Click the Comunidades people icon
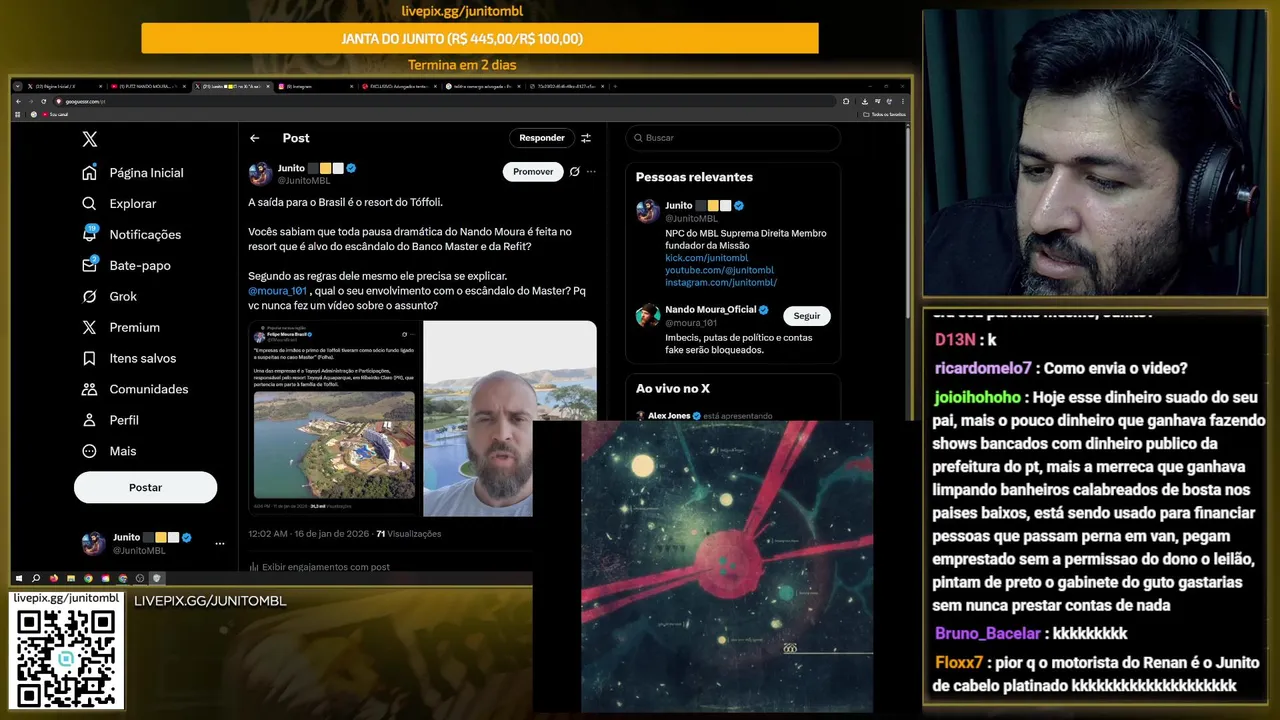The width and height of the screenshot is (1280, 720). tap(90, 390)
